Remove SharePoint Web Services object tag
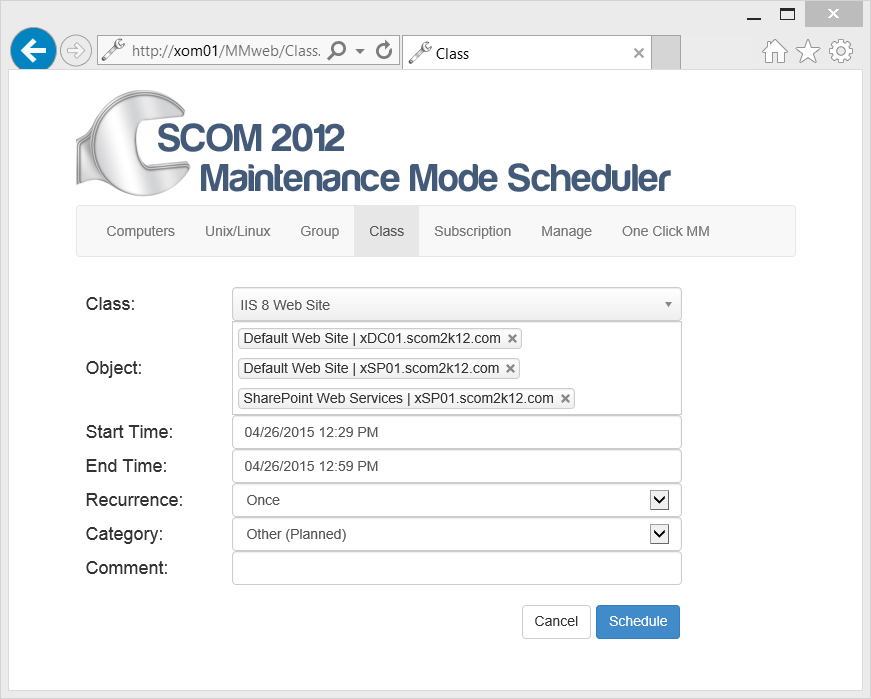The image size is (871, 699). click(565, 398)
